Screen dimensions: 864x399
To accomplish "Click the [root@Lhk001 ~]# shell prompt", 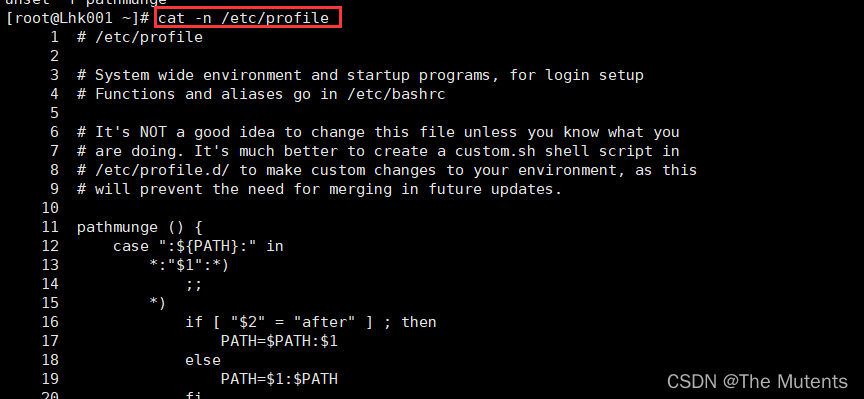I will click(77, 18).
